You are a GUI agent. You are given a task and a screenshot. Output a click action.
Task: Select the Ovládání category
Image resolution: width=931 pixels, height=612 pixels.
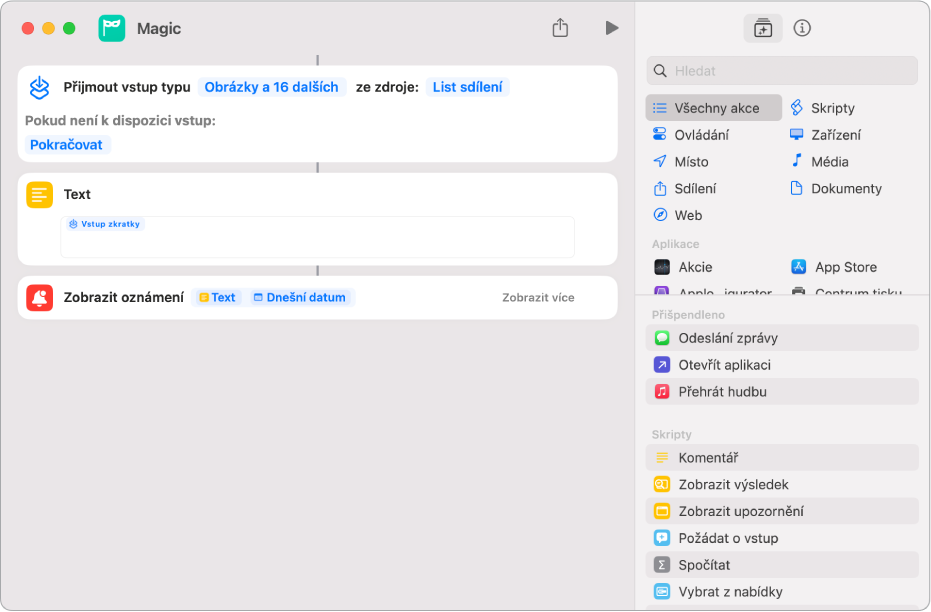(x=691, y=135)
